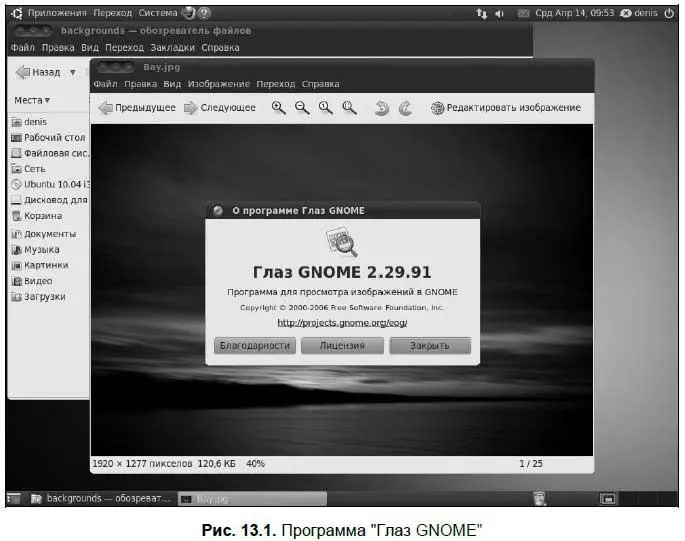Click the Лицензия button
This screenshot has height=541, width=685.
point(342,346)
